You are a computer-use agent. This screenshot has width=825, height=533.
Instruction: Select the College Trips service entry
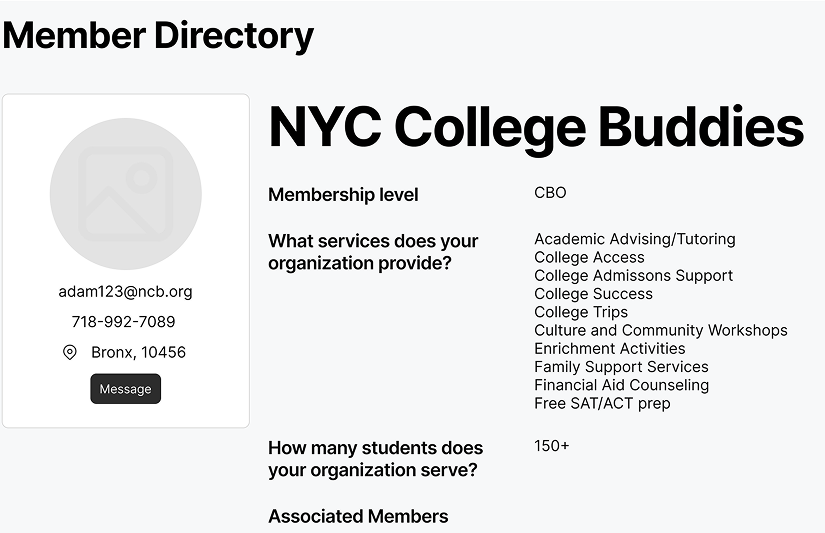point(581,312)
